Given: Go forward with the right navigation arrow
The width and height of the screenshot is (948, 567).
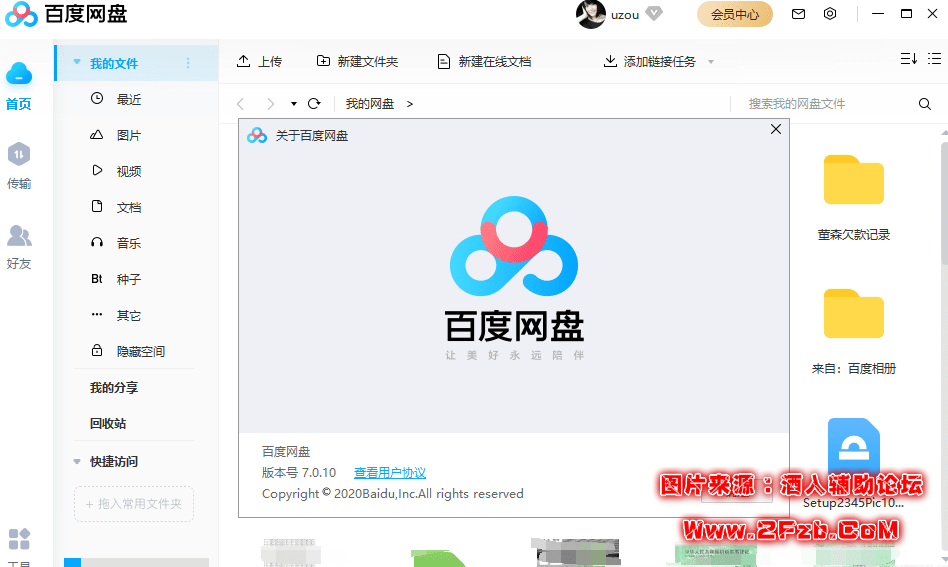Looking at the screenshot, I should click(270, 104).
